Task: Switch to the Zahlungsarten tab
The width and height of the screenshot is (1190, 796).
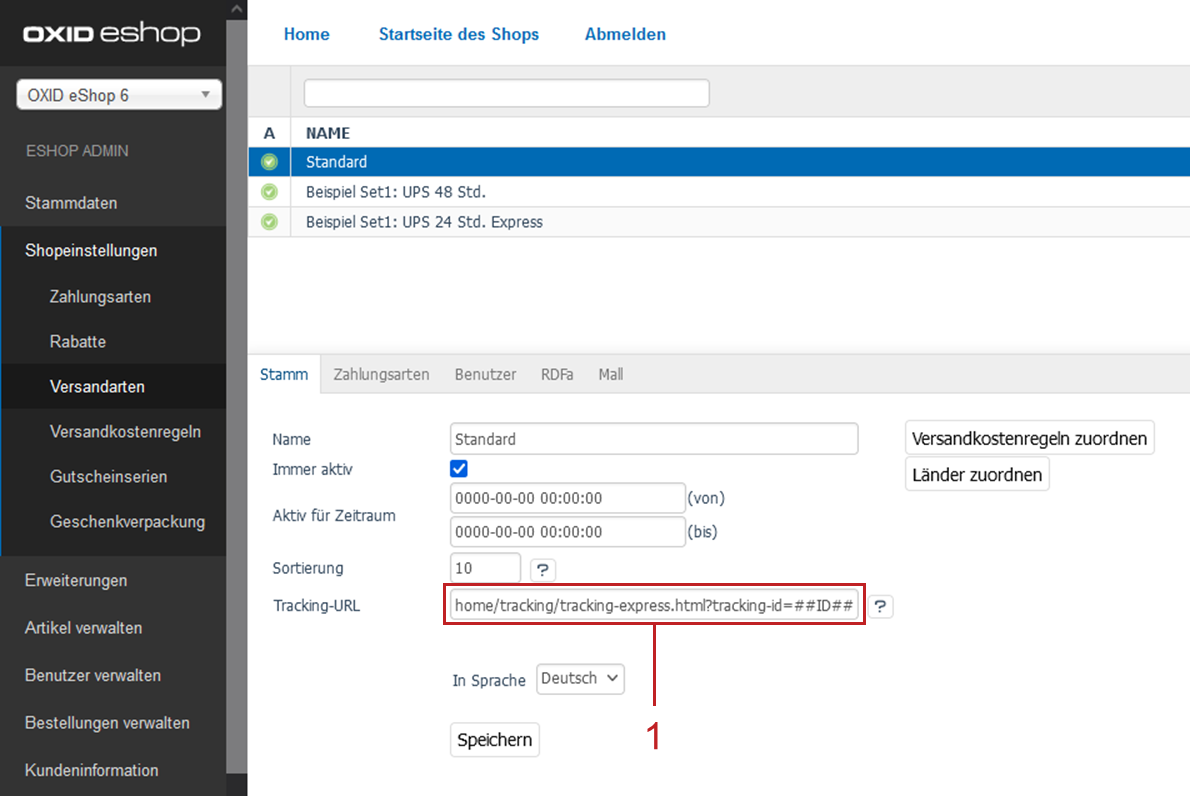Action: pyautogui.click(x=381, y=374)
